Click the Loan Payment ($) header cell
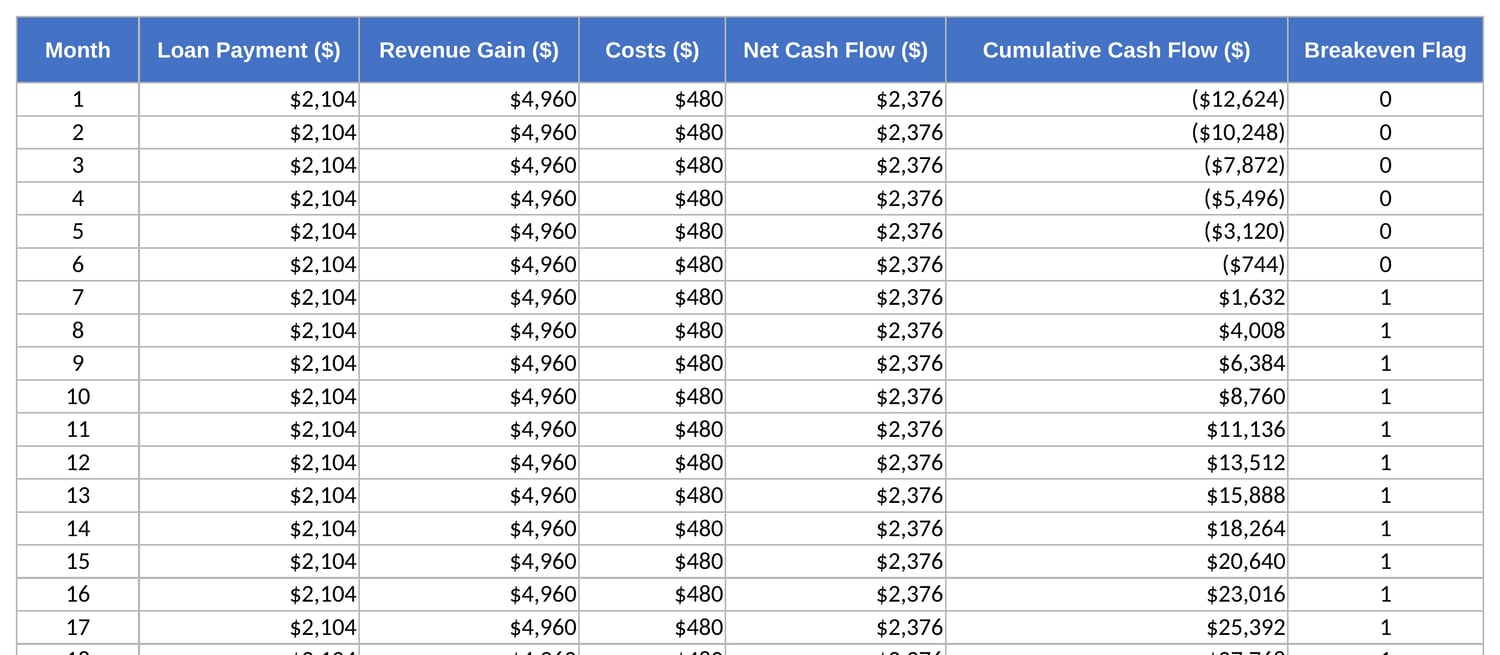The width and height of the screenshot is (1500, 655). click(x=249, y=50)
